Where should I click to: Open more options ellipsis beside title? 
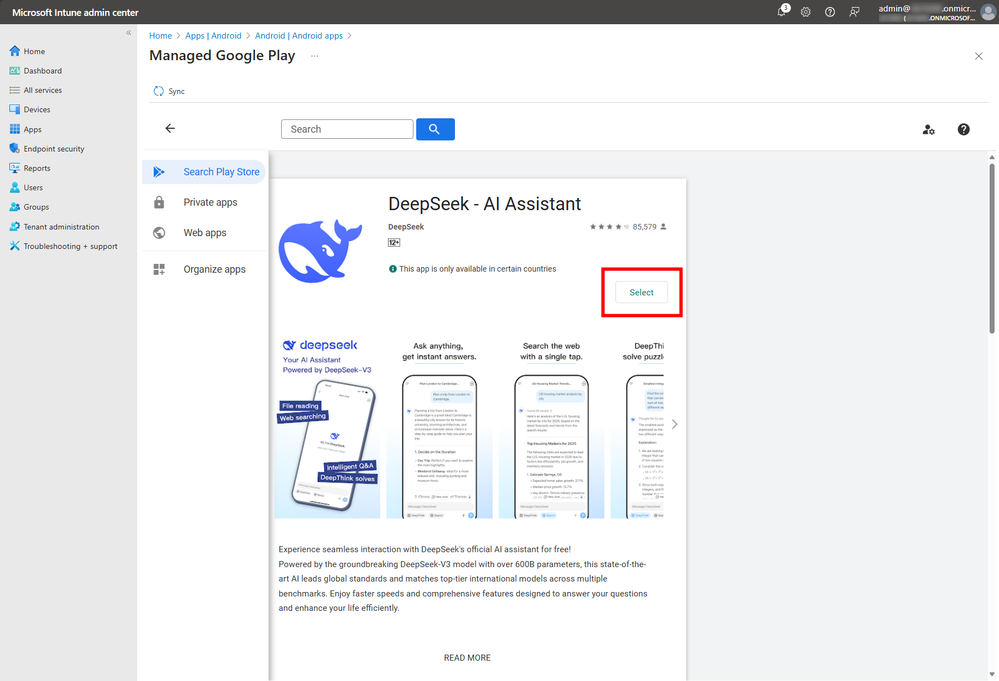(x=315, y=56)
